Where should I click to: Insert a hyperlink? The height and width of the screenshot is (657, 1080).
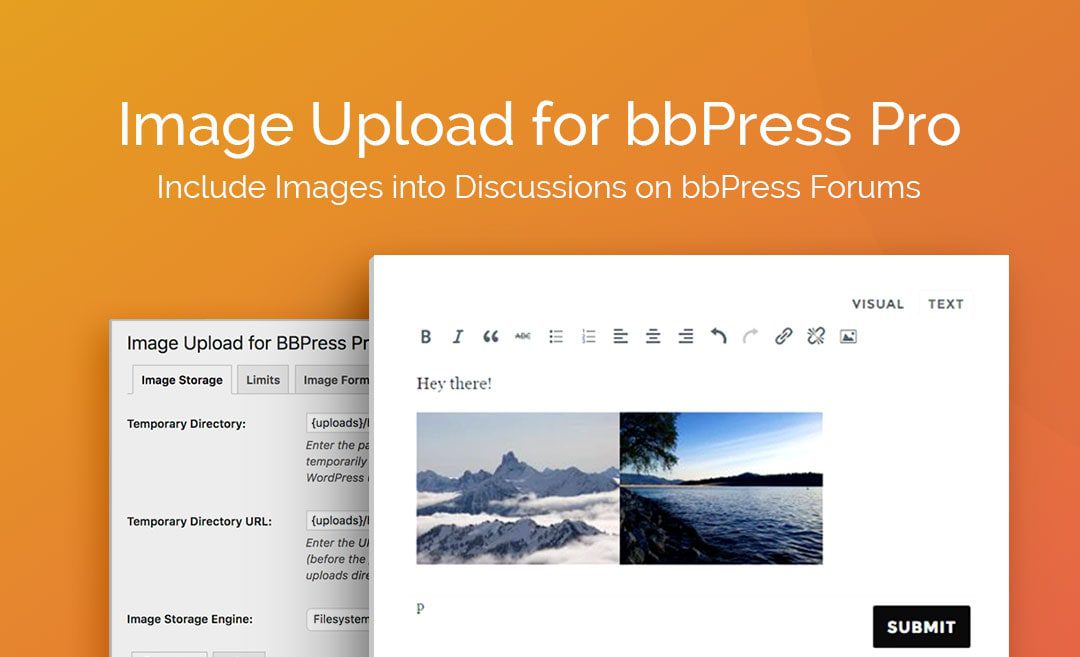click(x=783, y=336)
